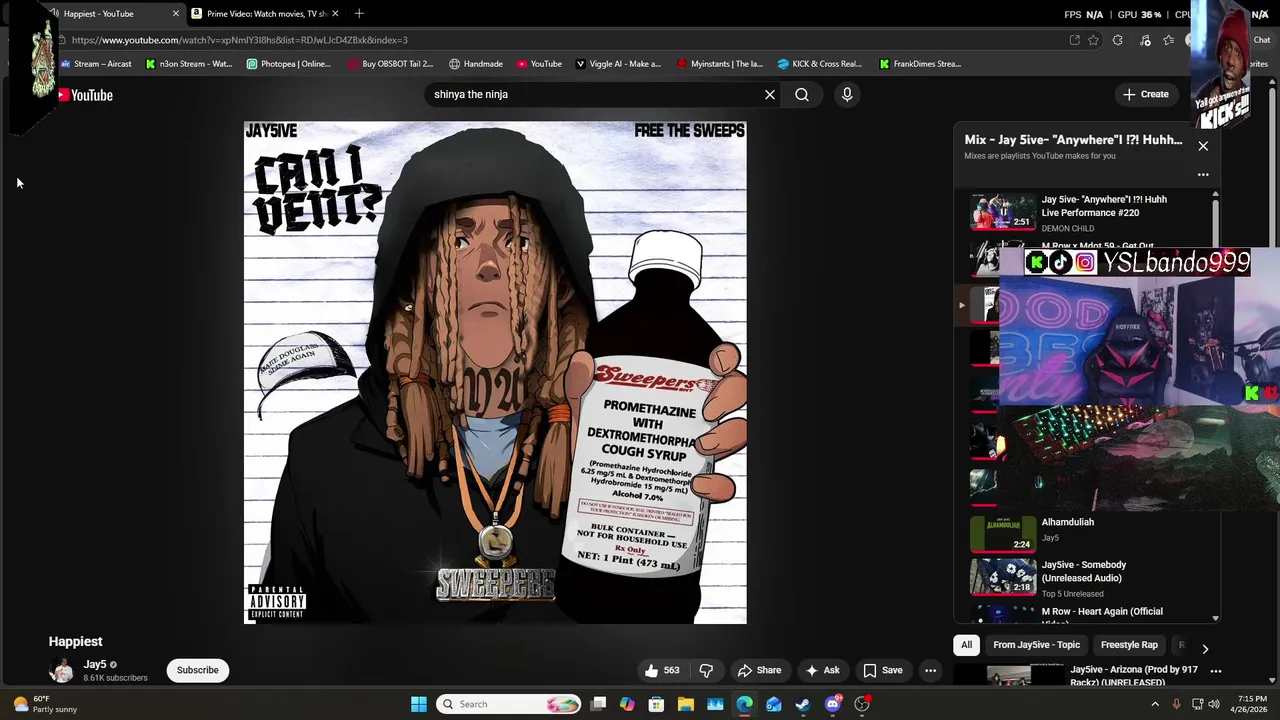
Task: Select the 'From Jay5ive - Topic' chip
Action: (x=1036, y=645)
